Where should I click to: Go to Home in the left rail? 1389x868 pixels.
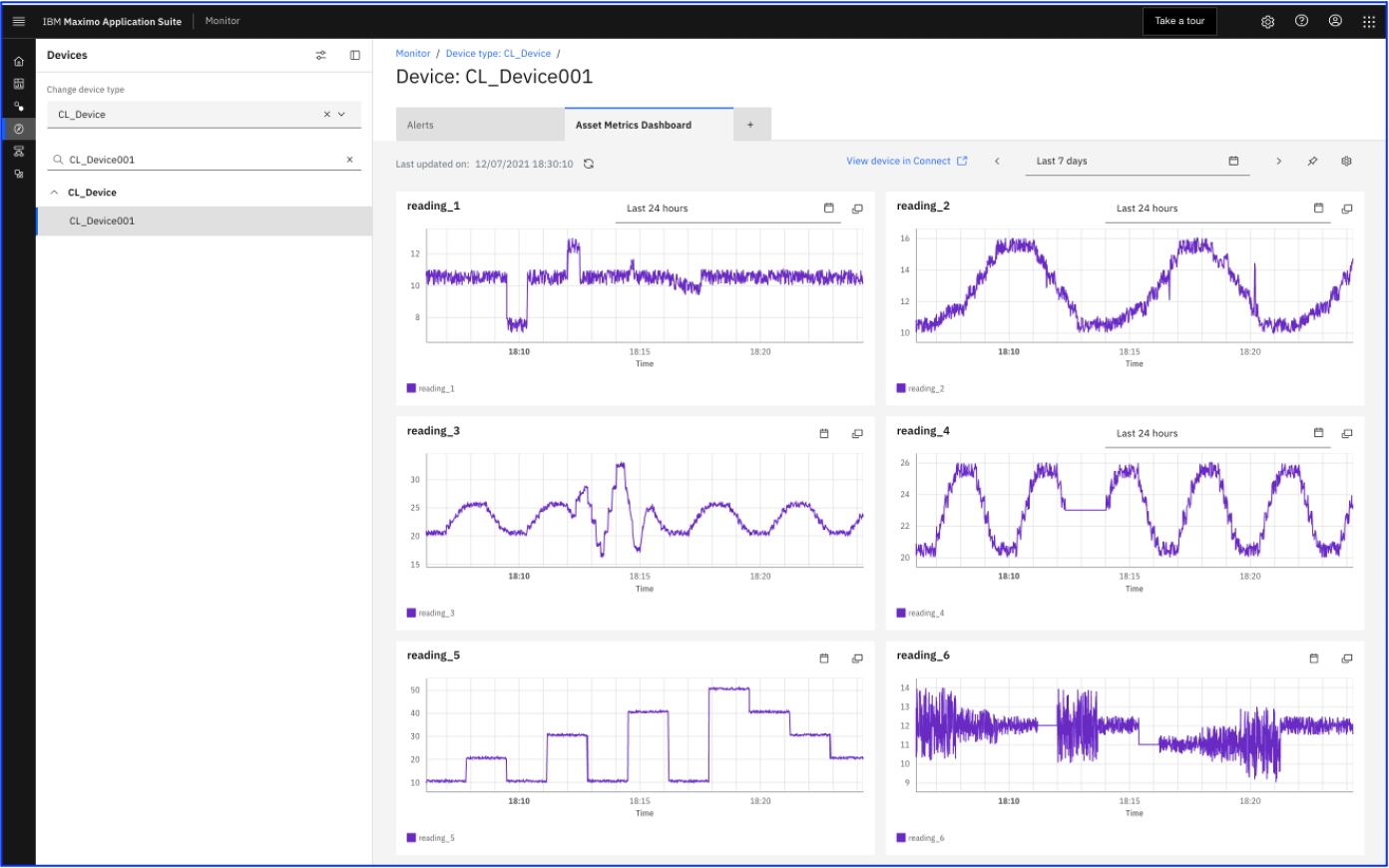[x=18, y=62]
